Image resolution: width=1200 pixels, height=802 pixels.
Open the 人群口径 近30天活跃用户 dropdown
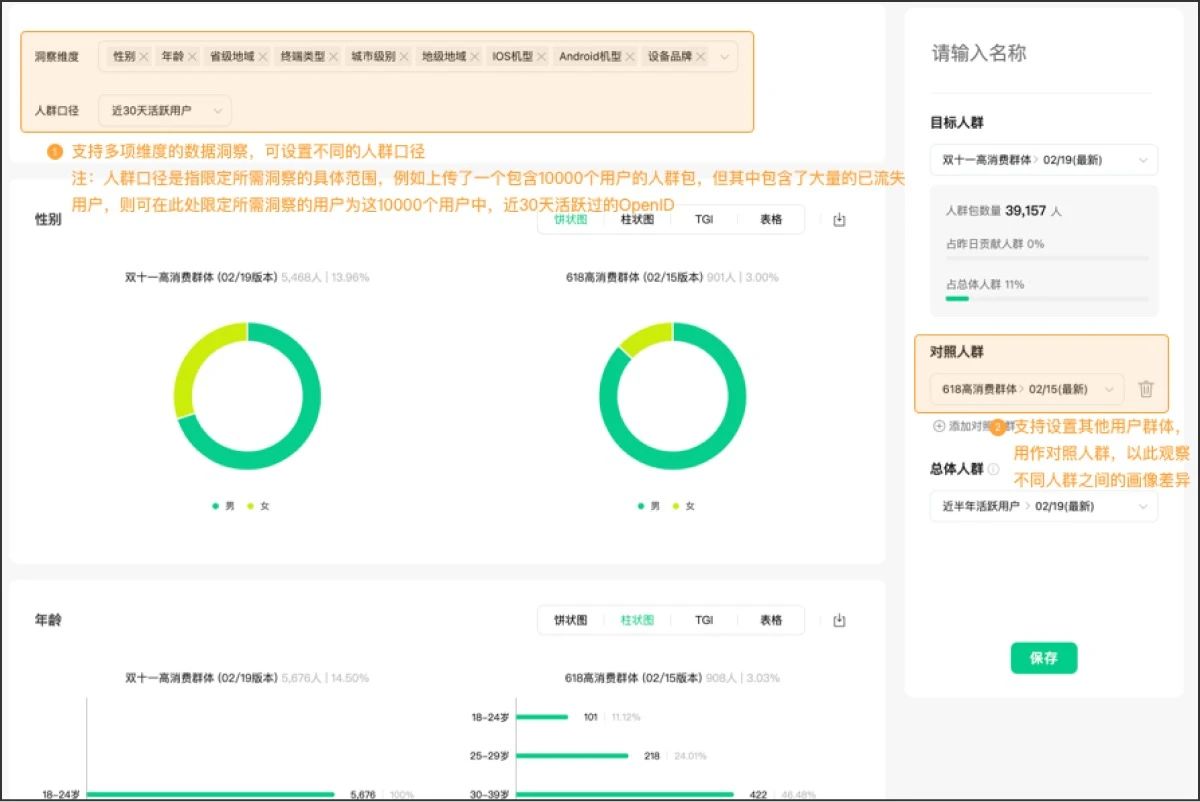point(165,110)
